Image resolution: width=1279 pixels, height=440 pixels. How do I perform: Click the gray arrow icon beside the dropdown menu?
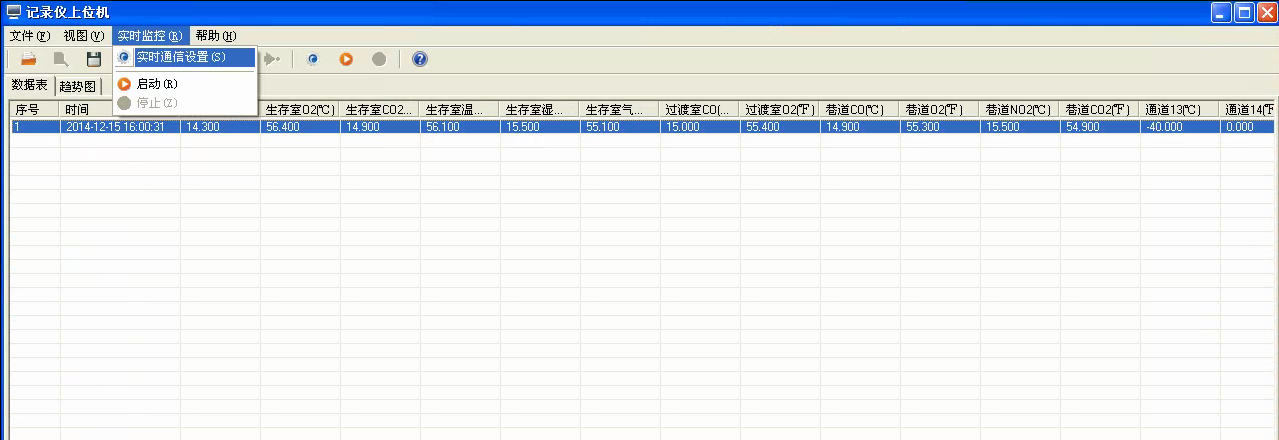(x=270, y=59)
